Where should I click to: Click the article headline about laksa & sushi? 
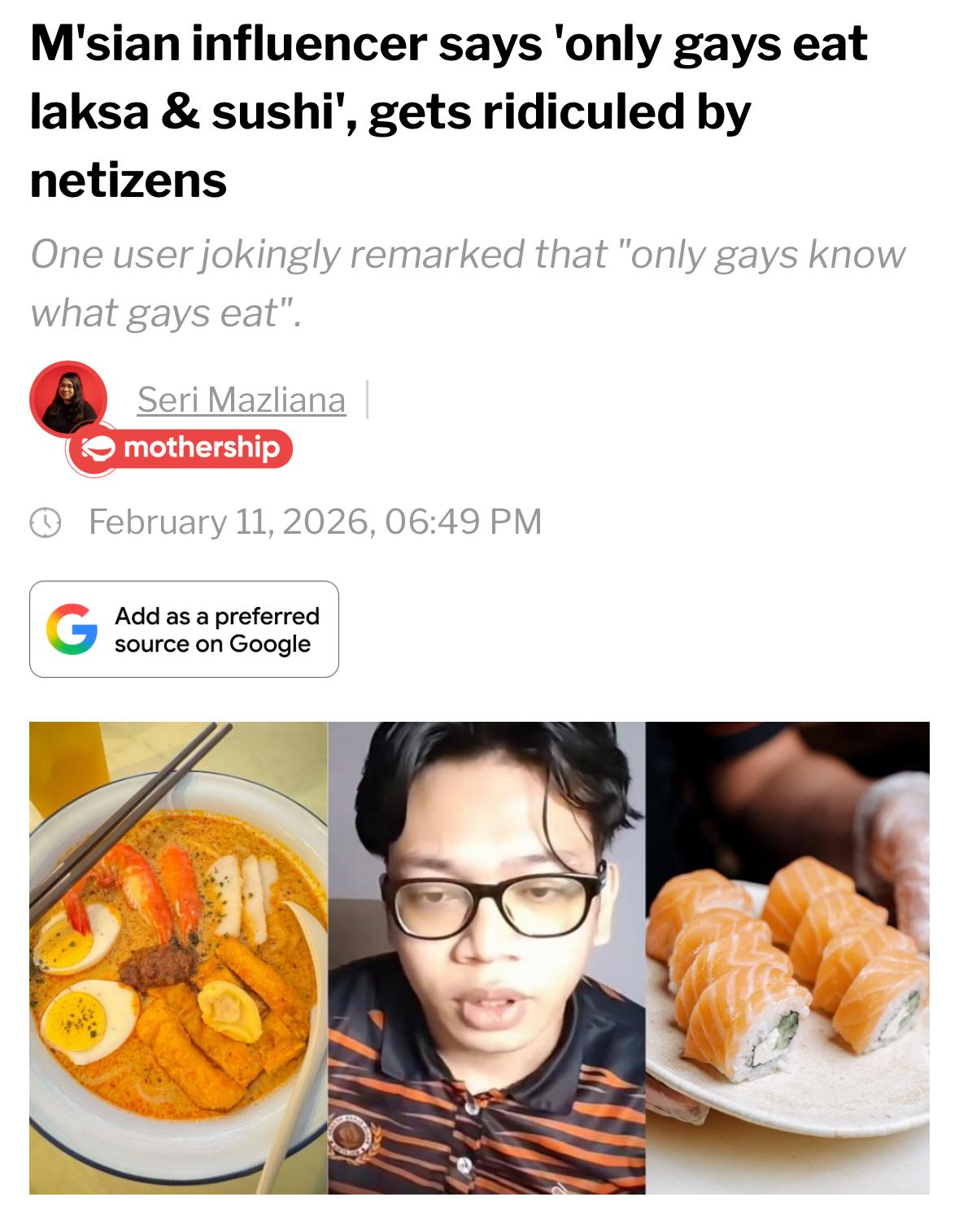tap(449, 111)
